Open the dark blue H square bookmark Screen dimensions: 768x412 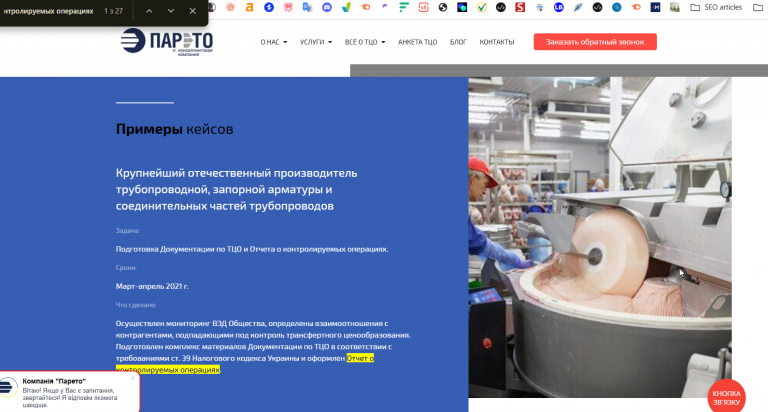tap(655, 7)
